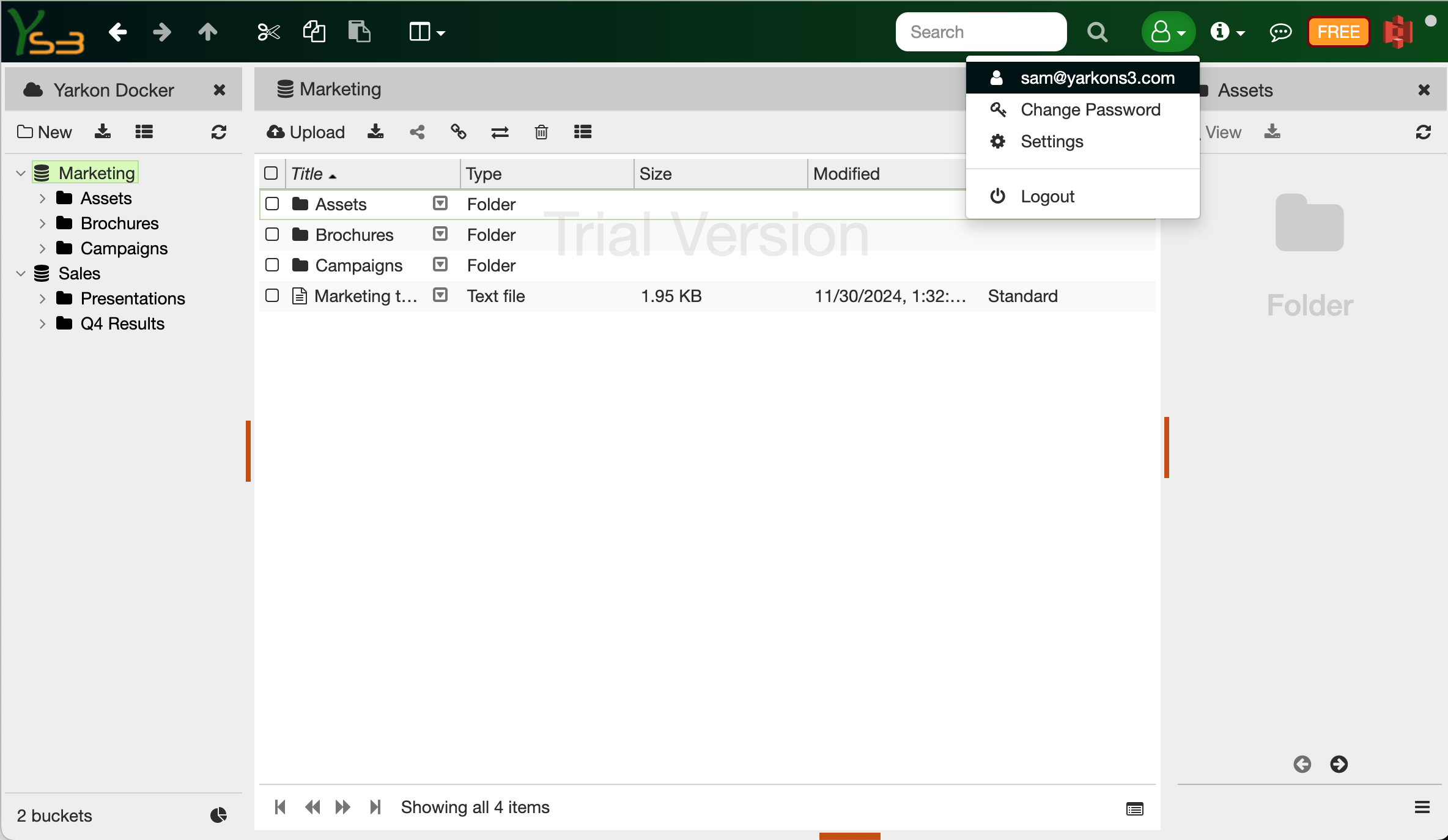Check the Brochures row checkbox
1448x840 pixels.
(x=272, y=235)
